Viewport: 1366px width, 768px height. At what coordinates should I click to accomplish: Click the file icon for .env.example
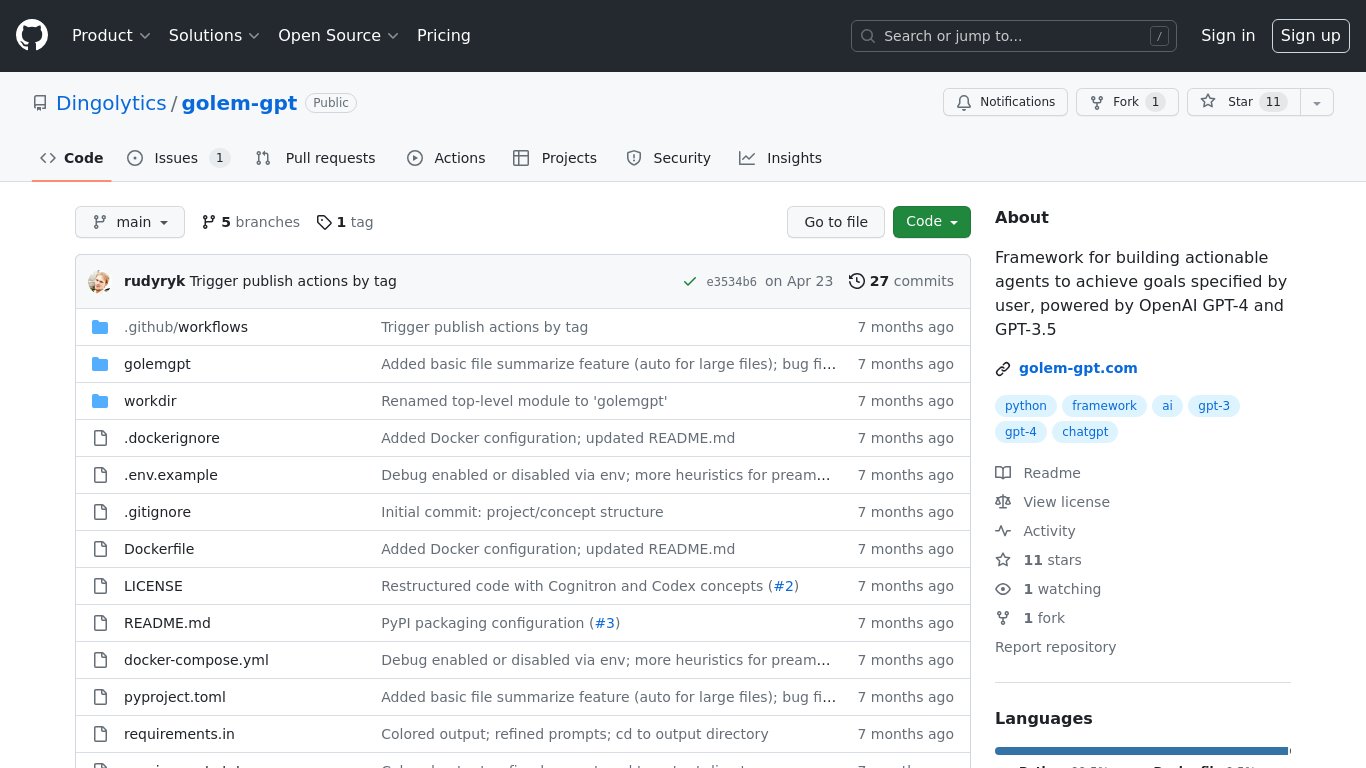click(x=100, y=475)
